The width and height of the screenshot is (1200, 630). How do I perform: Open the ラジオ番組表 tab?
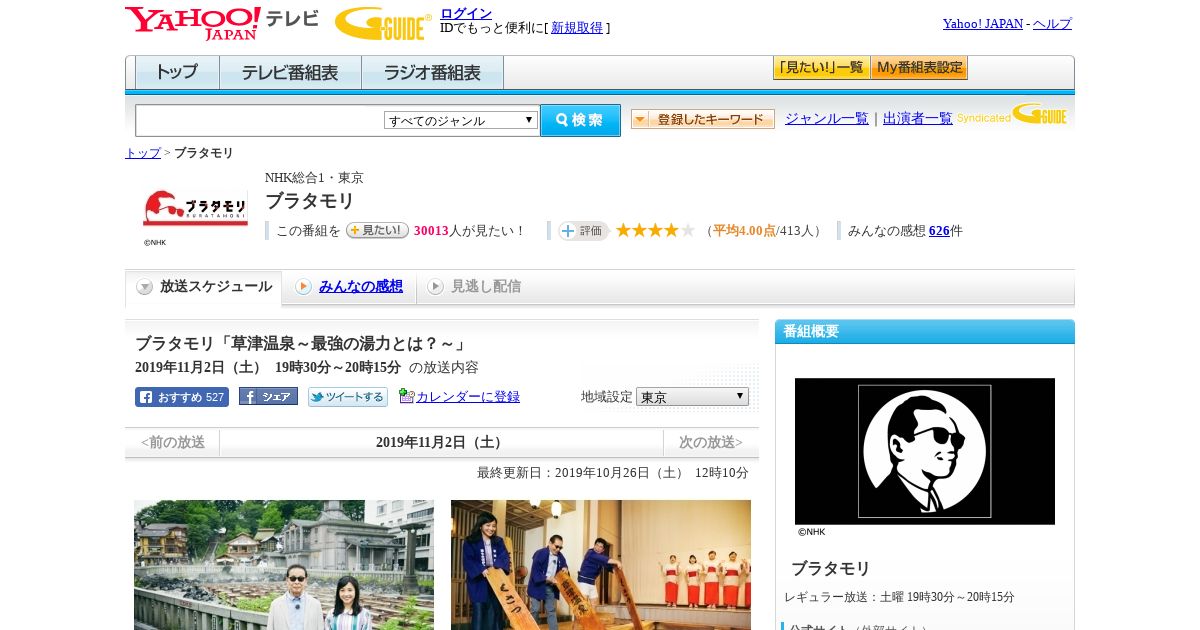[432, 73]
